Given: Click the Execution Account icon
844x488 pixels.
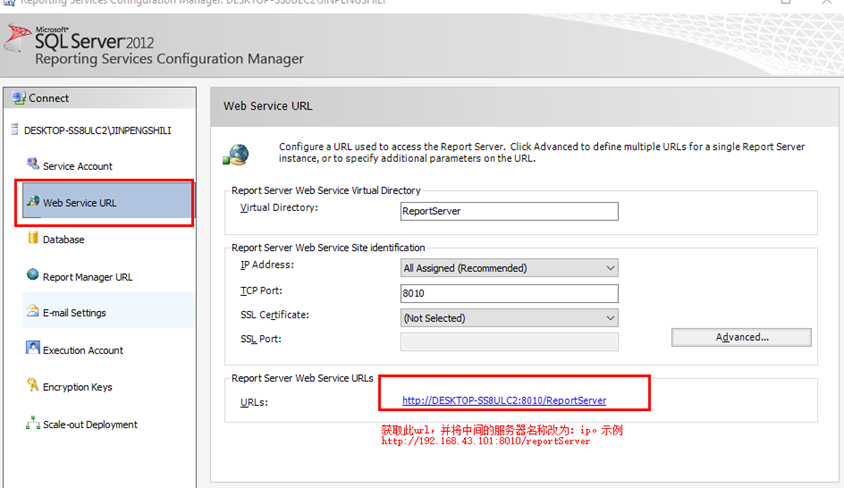Looking at the screenshot, I should [33, 348].
